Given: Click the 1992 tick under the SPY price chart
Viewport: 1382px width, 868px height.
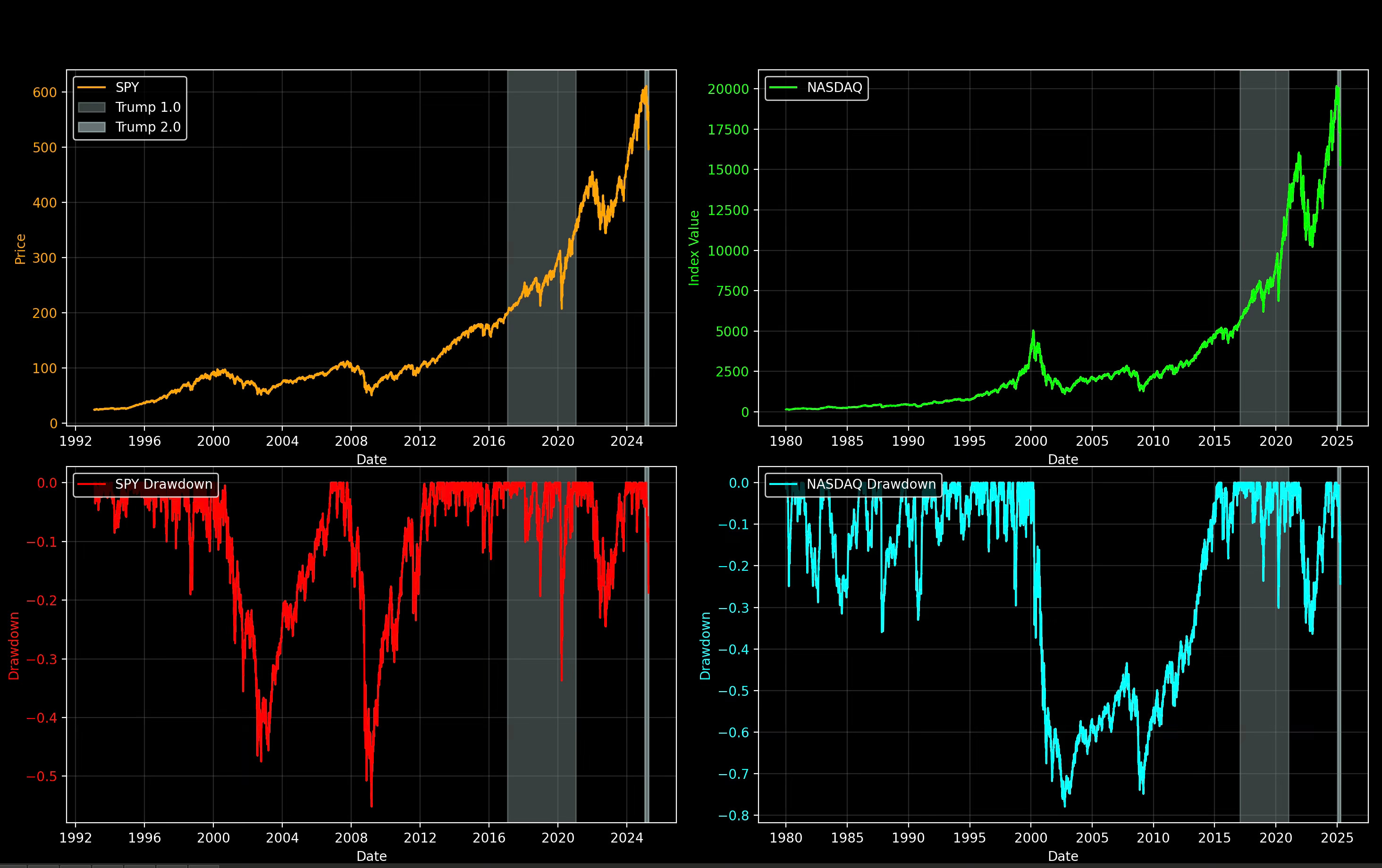Looking at the screenshot, I should 75,441.
